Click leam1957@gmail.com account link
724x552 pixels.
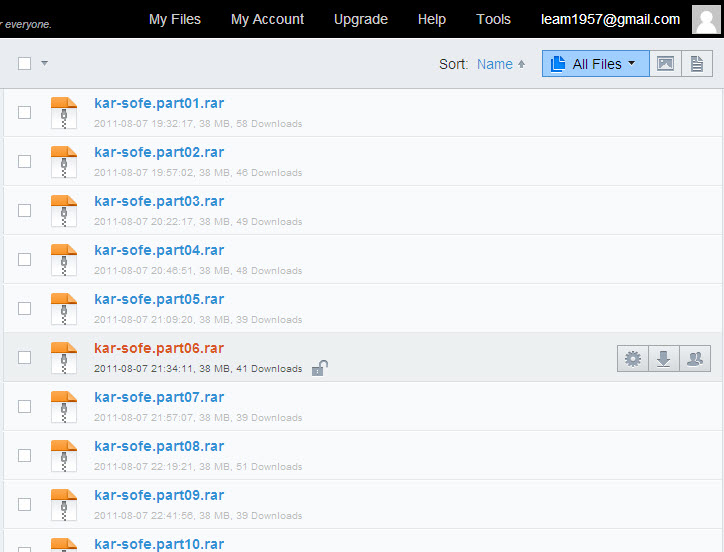point(610,19)
